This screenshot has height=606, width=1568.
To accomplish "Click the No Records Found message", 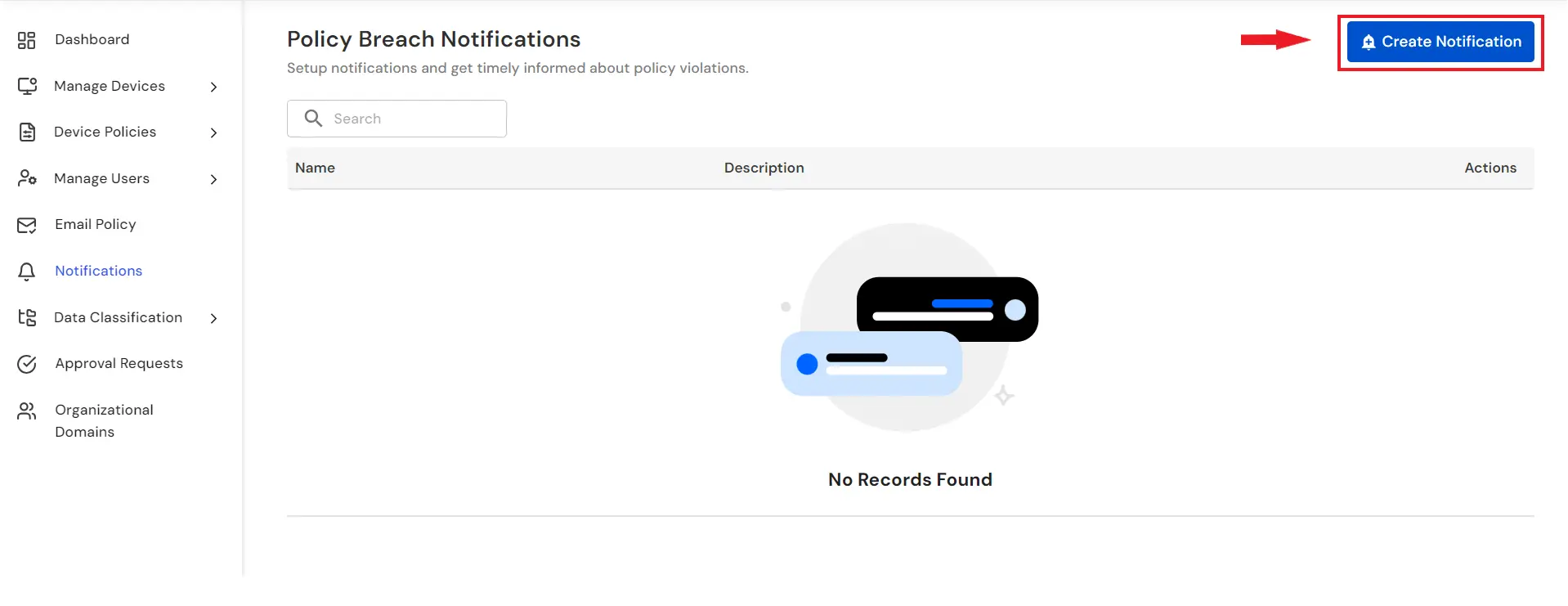I will click(x=910, y=480).
